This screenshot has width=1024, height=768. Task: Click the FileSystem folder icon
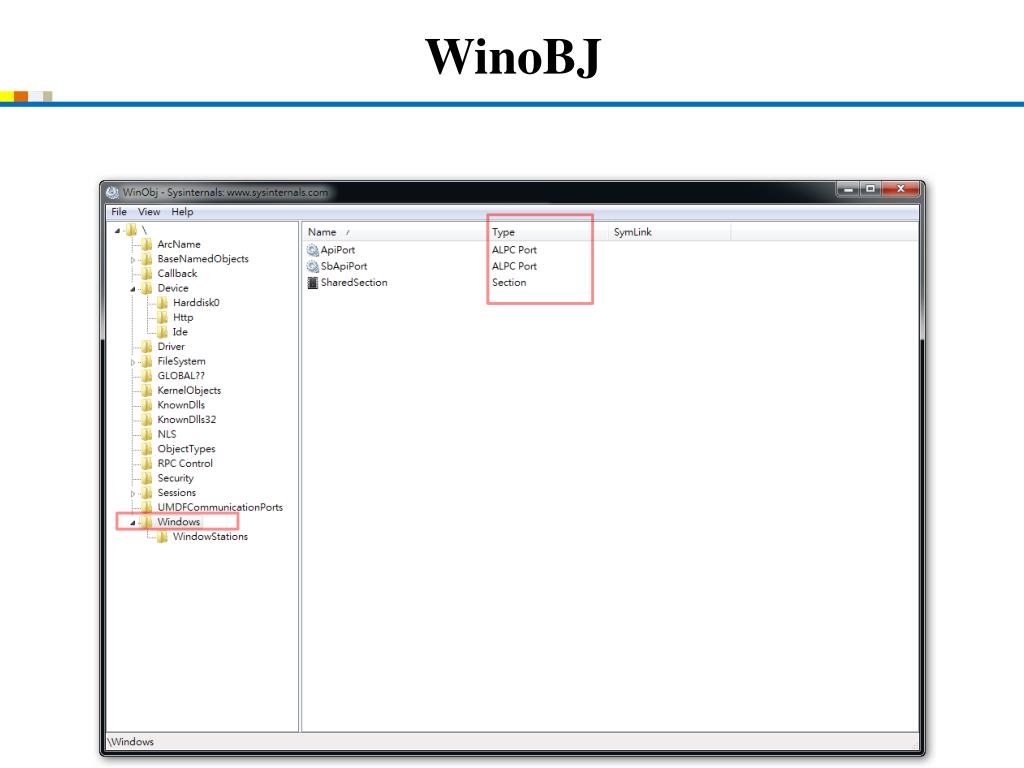[x=147, y=361]
